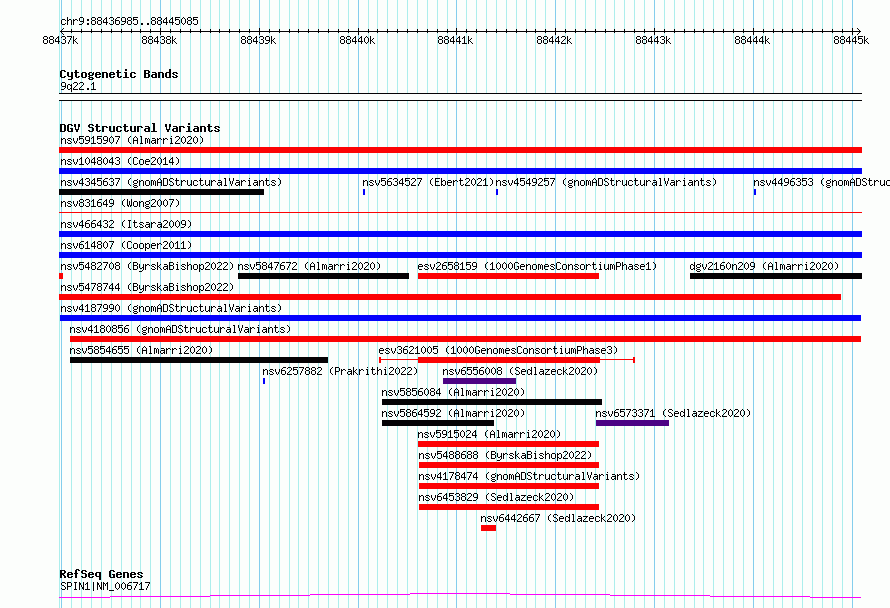Open nsv466432 (Itsara2009) label
890x608 pixels.
coord(126,224)
